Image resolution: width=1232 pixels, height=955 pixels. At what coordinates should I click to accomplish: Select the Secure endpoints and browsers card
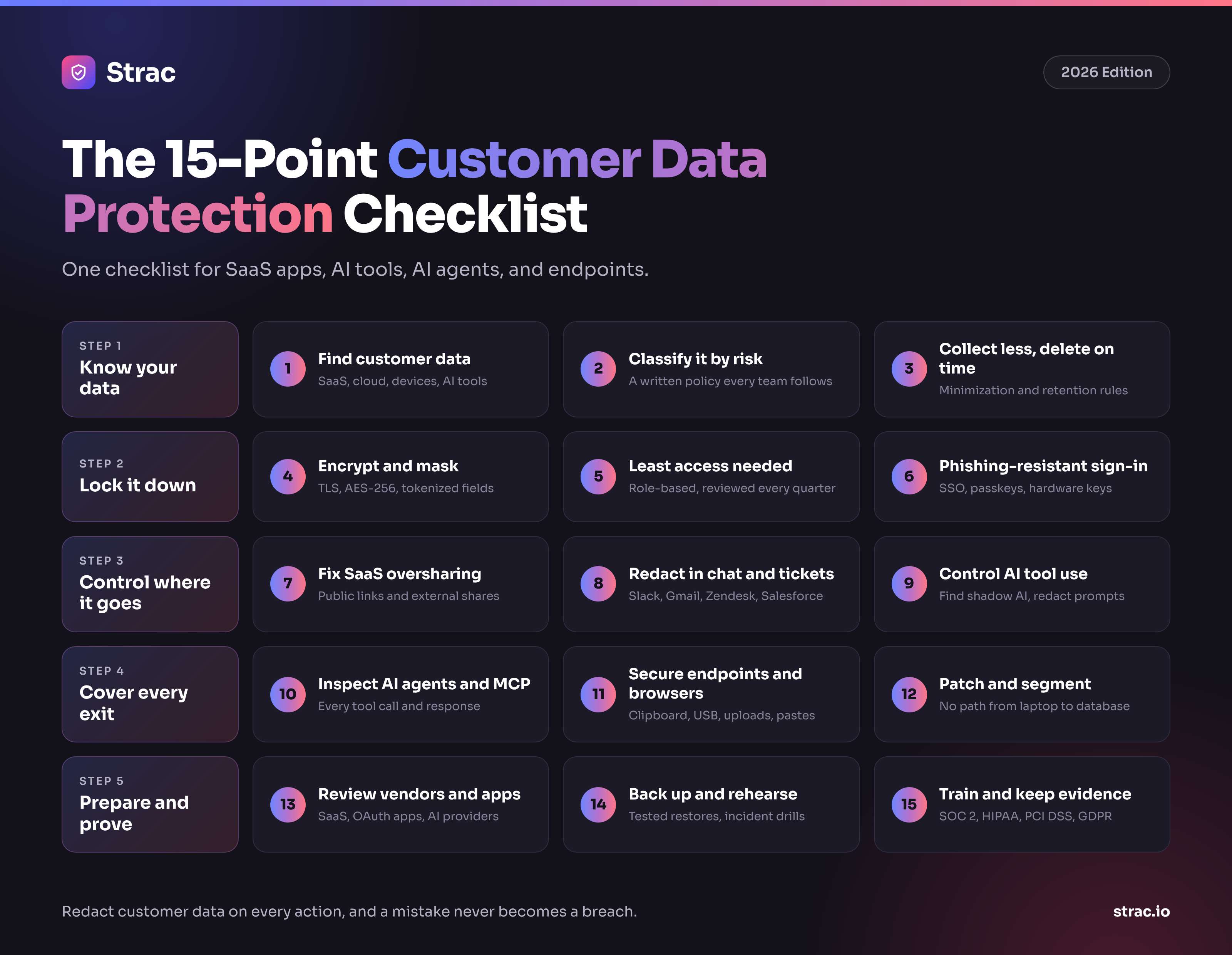point(711,694)
